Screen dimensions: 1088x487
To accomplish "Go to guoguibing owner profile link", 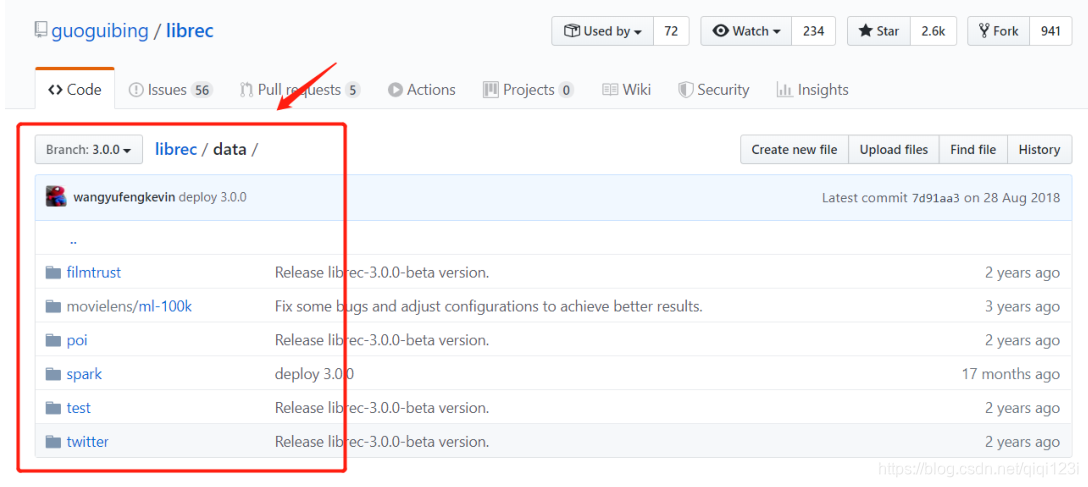I will click(x=100, y=31).
